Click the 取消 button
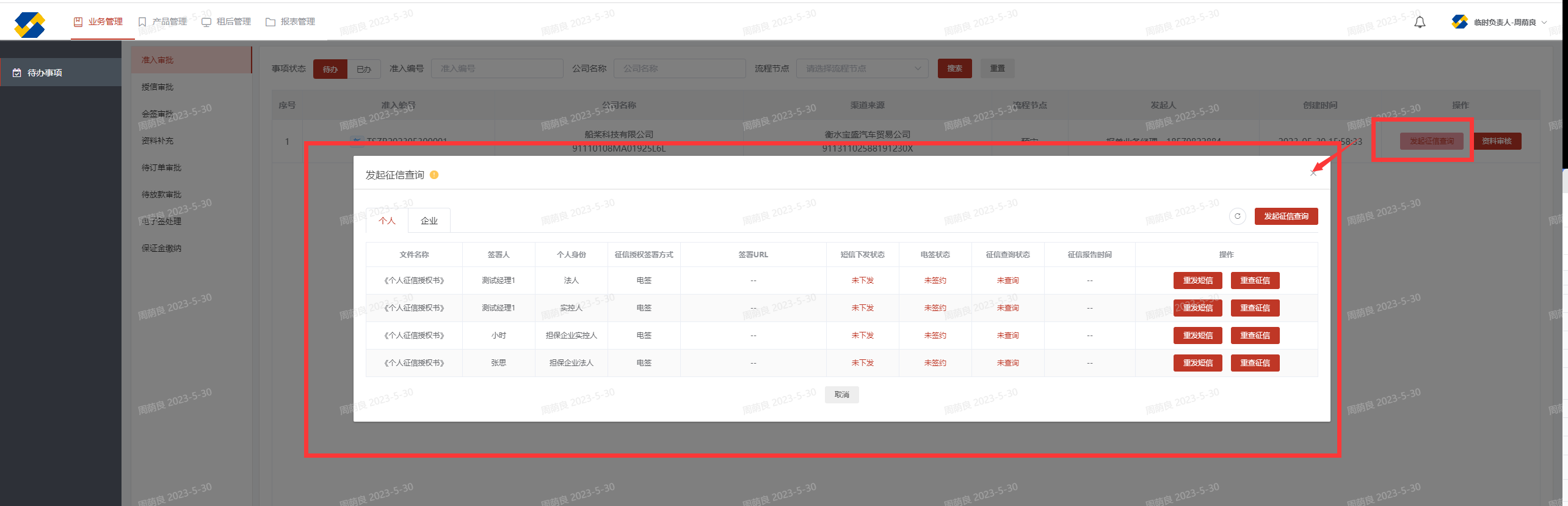Viewport: 1568px width, 506px height. click(x=841, y=395)
